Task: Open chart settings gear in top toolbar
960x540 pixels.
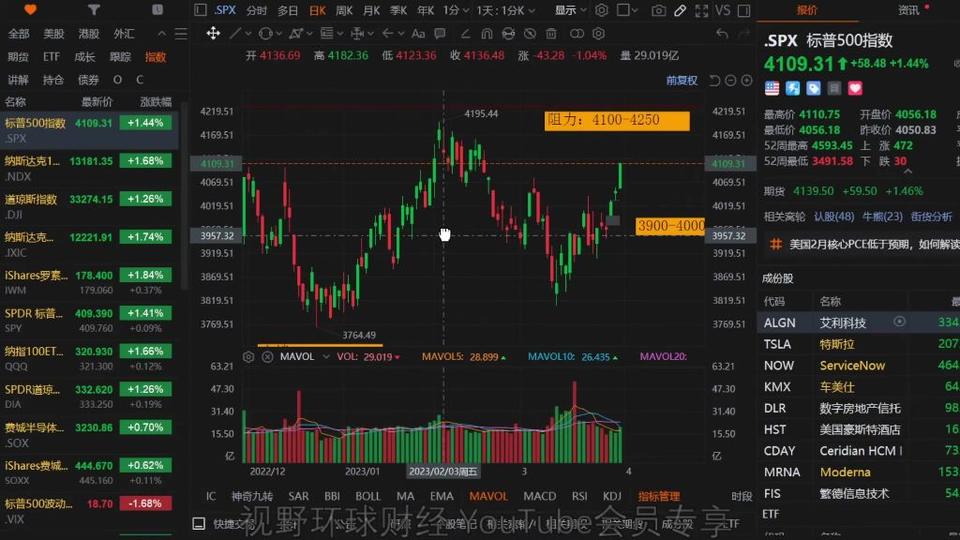Action: coord(602,10)
